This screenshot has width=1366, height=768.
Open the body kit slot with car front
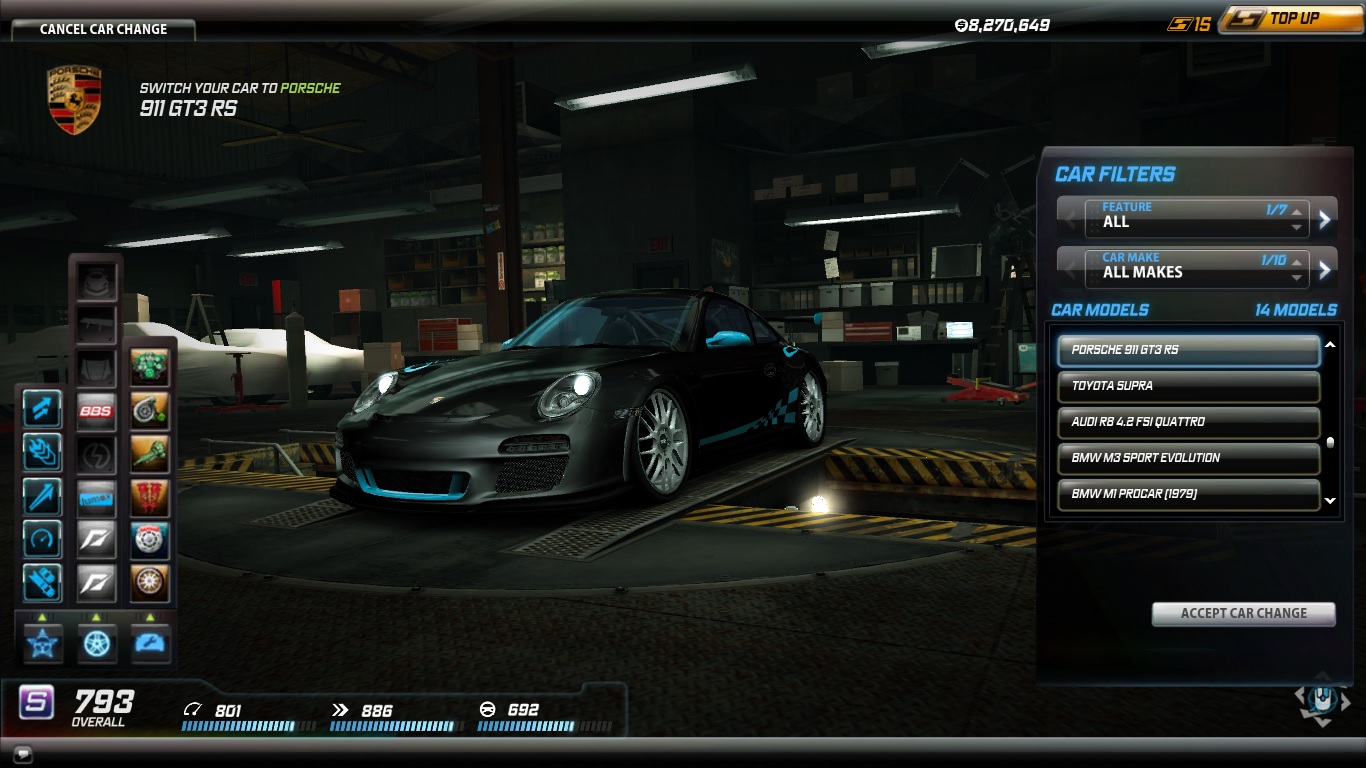click(97, 281)
